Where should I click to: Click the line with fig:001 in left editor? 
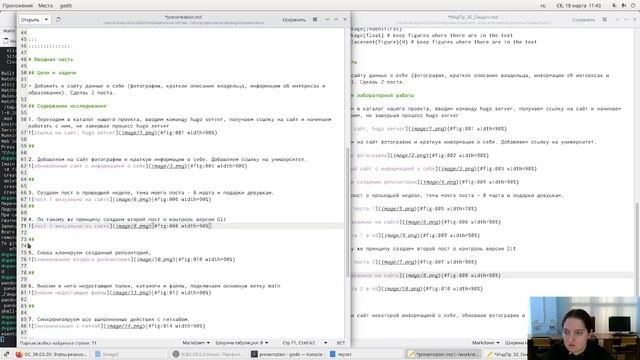coord(122,133)
